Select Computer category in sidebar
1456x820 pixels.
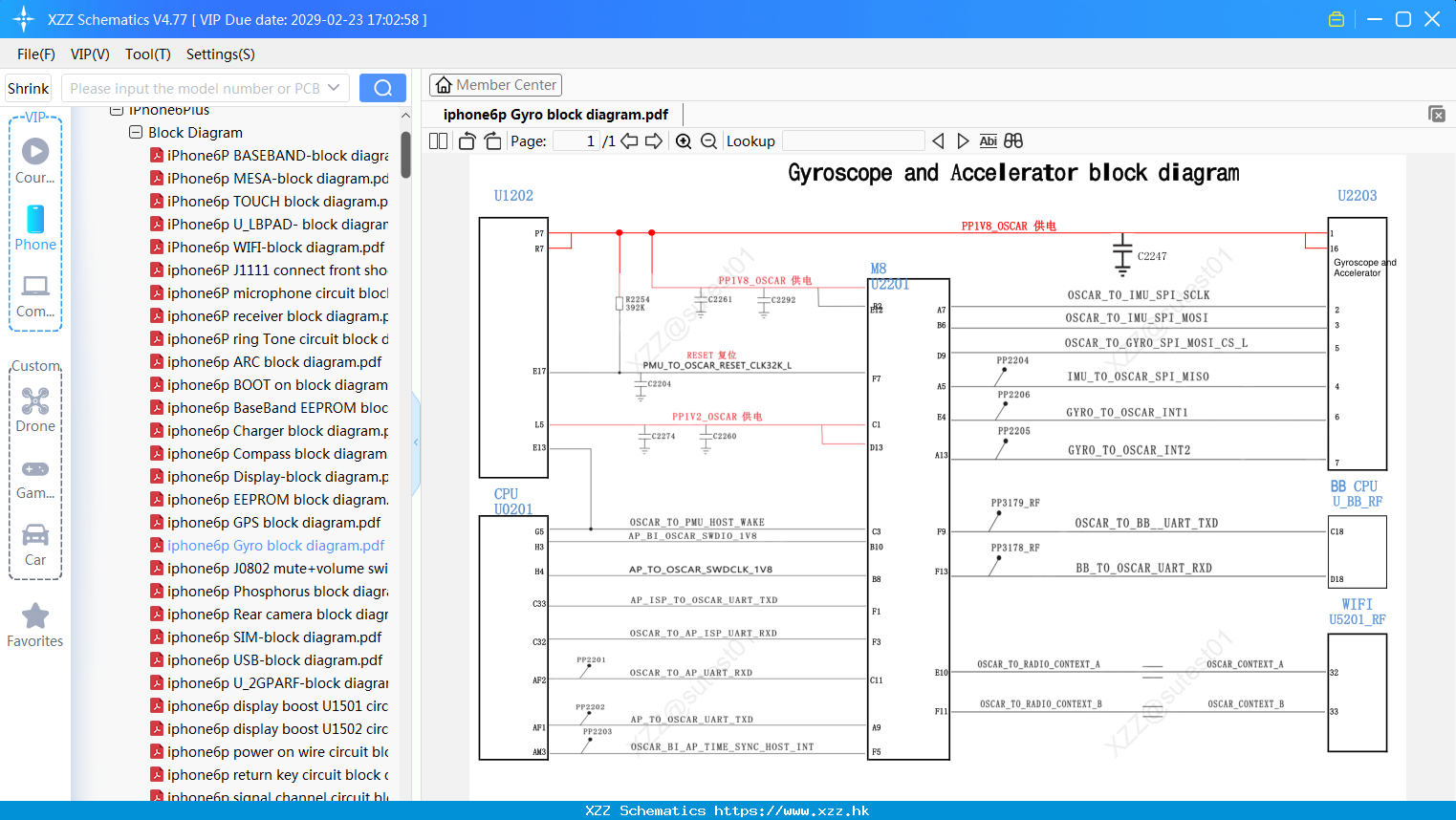(x=35, y=296)
